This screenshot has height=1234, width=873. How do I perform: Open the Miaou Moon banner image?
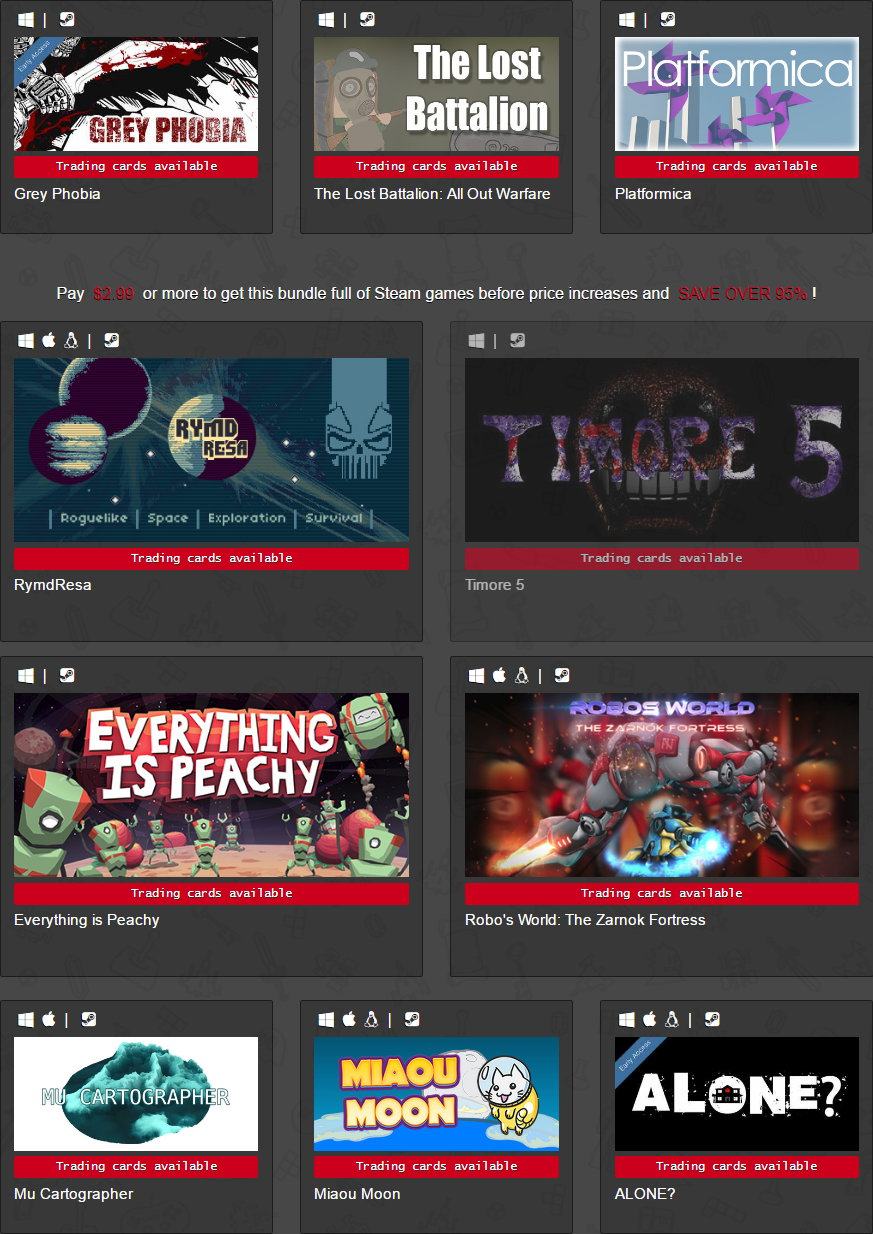436,1094
